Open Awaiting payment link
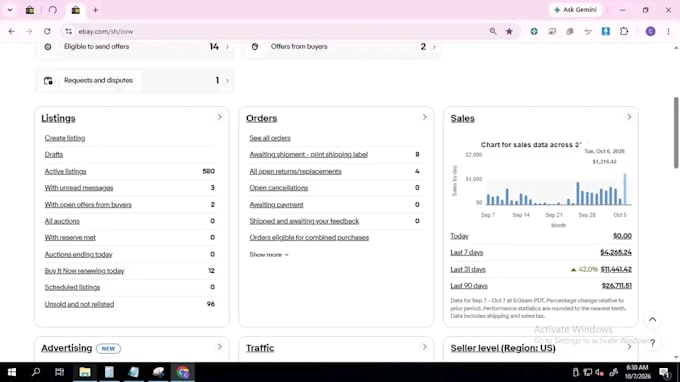Viewport: 680px width, 382px height. click(x=276, y=205)
